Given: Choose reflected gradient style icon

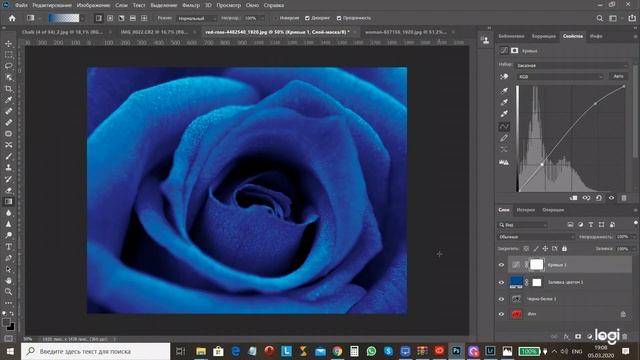Looking at the screenshot, I should coord(133,18).
